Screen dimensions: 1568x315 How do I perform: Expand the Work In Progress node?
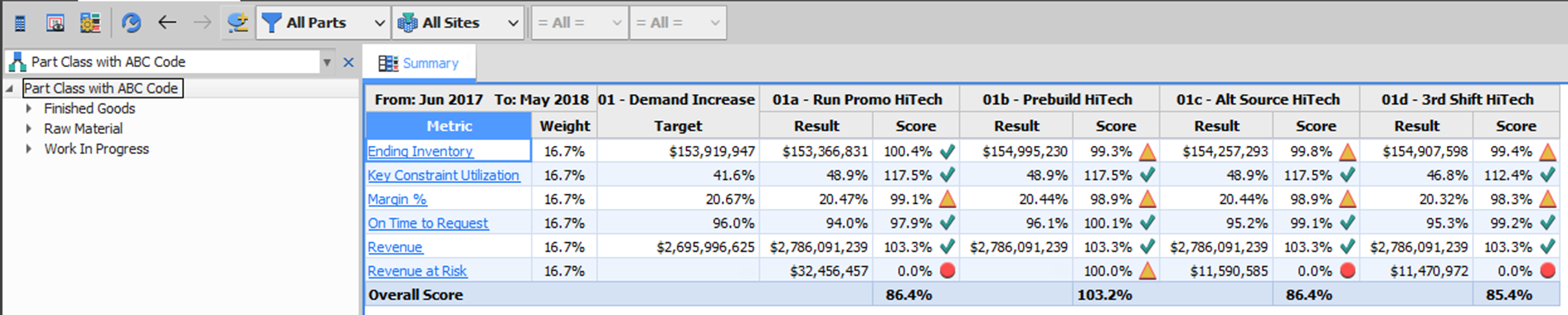[29, 149]
